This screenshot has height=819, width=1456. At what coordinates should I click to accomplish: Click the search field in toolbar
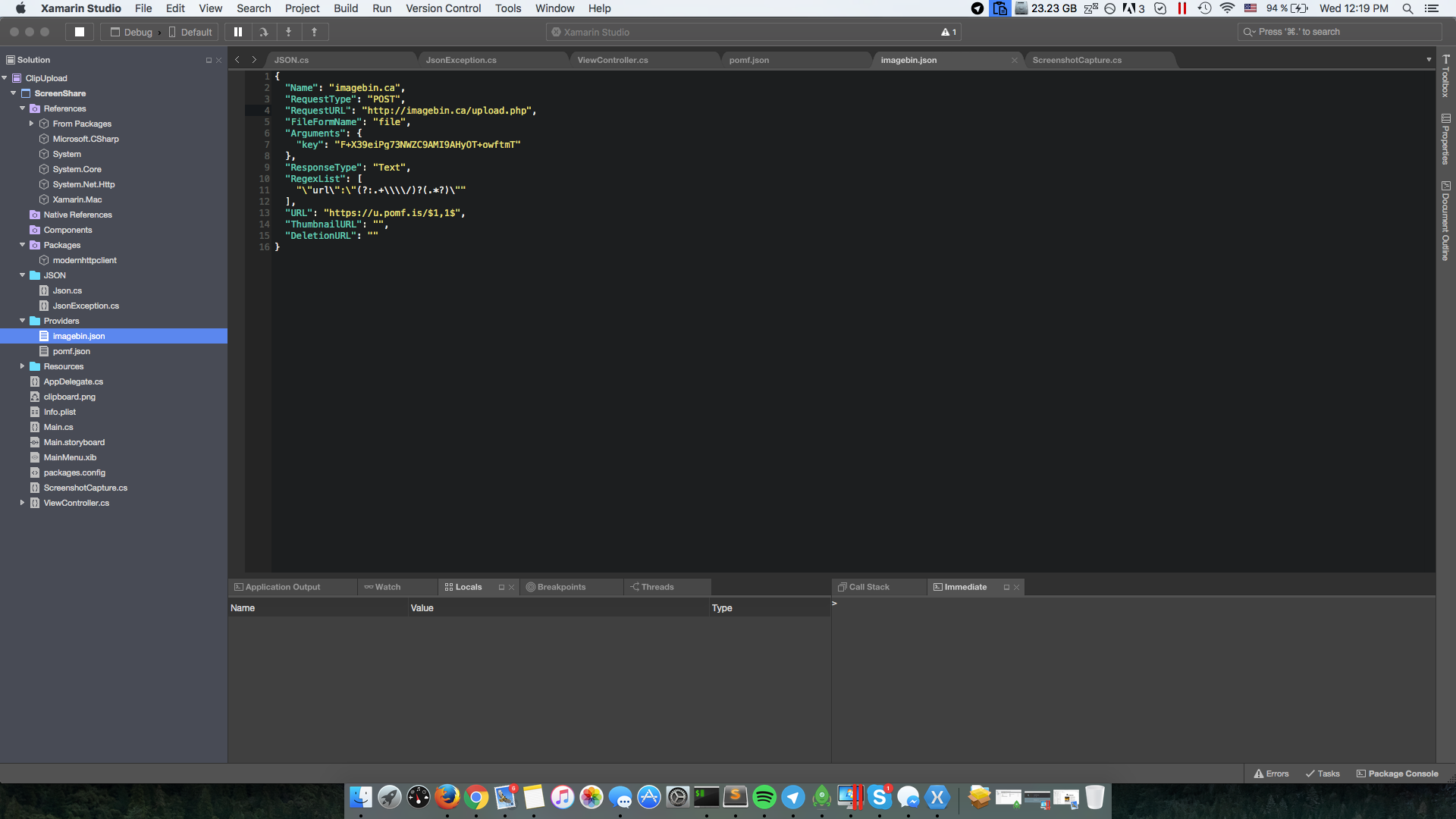click(x=1339, y=32)
